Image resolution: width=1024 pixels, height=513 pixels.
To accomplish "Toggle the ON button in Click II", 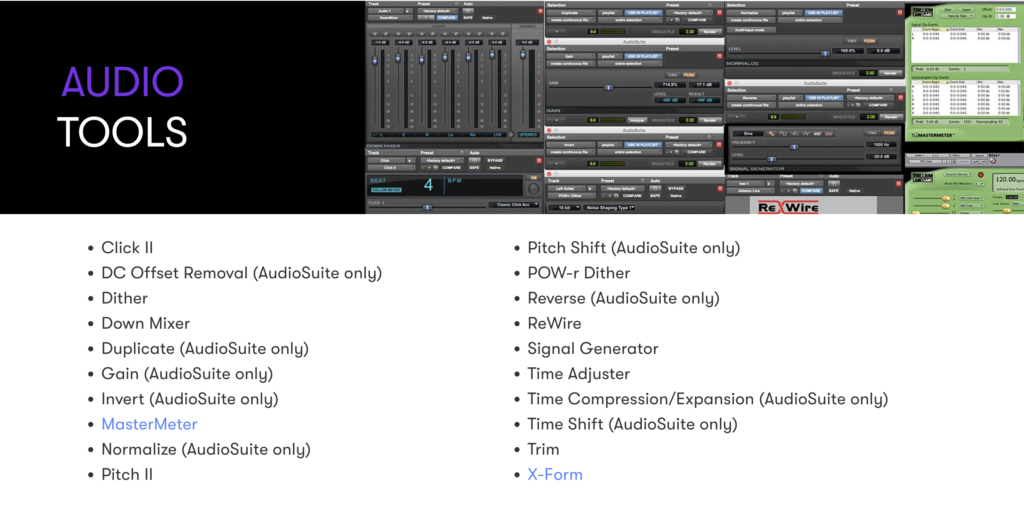I will point(534,178).
